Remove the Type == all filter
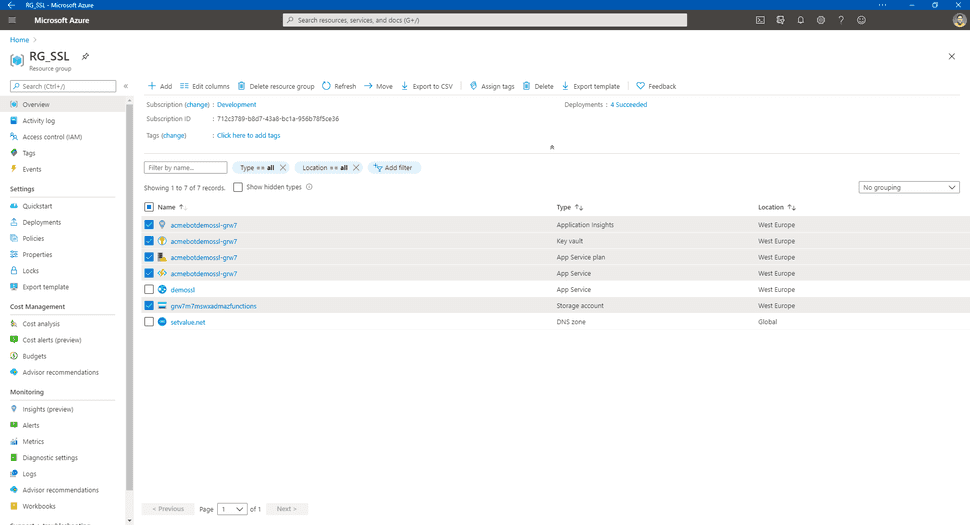 tap(283, 168)
